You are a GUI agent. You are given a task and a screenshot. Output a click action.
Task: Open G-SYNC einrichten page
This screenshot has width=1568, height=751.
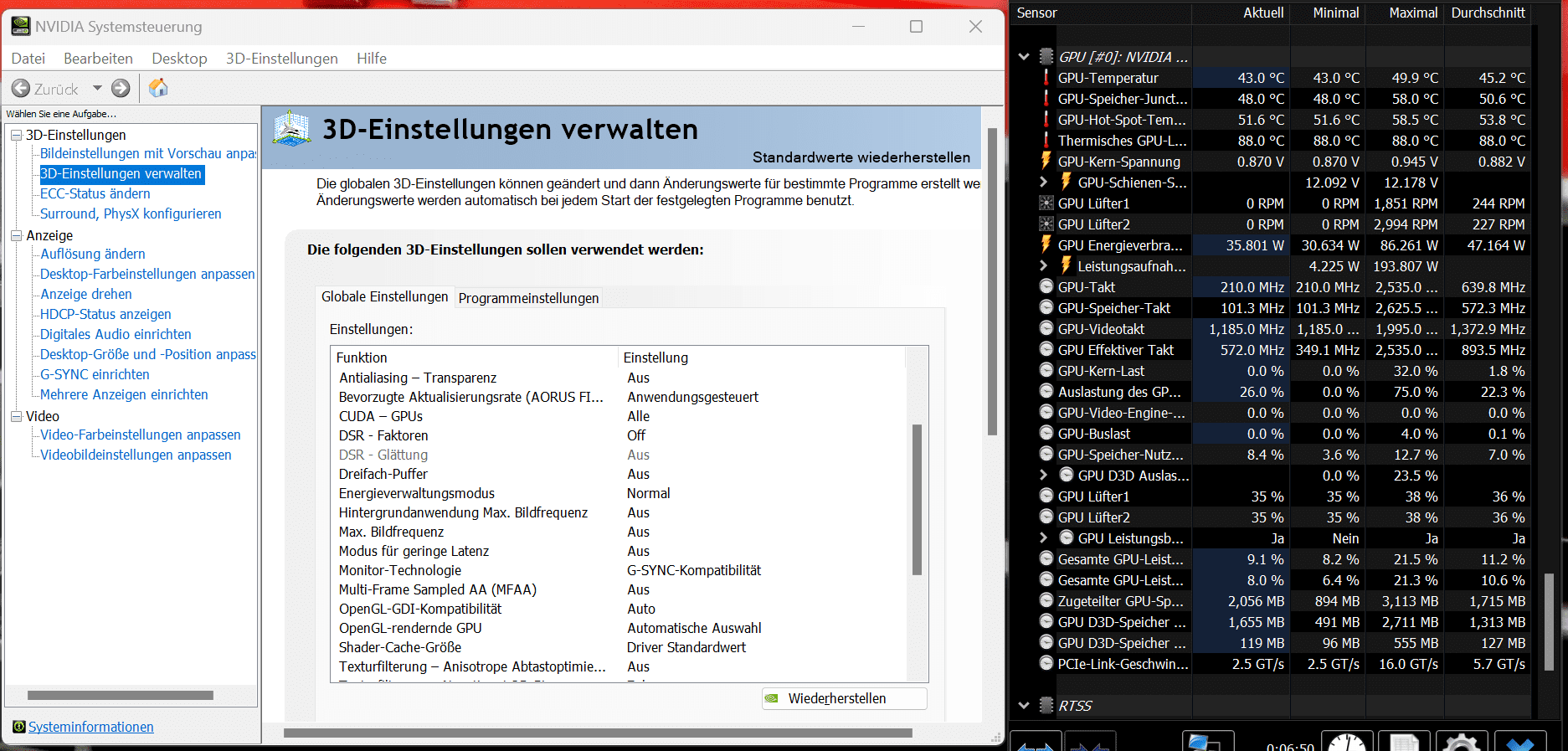pyautogui.click(x=95, y=374)
